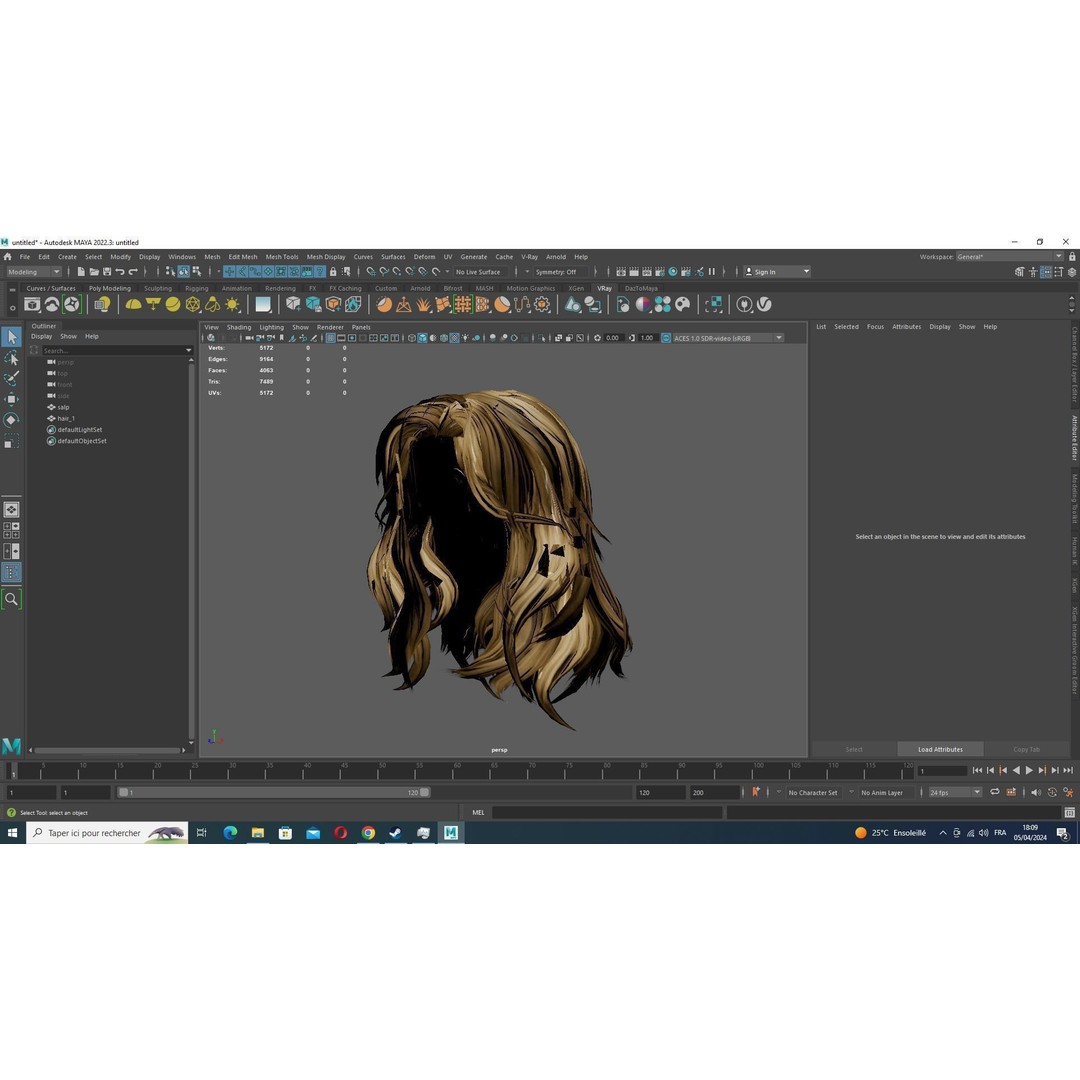Open the 24 fps frame rate dropdown
1080x1080 pixels.
coord(955,793)
